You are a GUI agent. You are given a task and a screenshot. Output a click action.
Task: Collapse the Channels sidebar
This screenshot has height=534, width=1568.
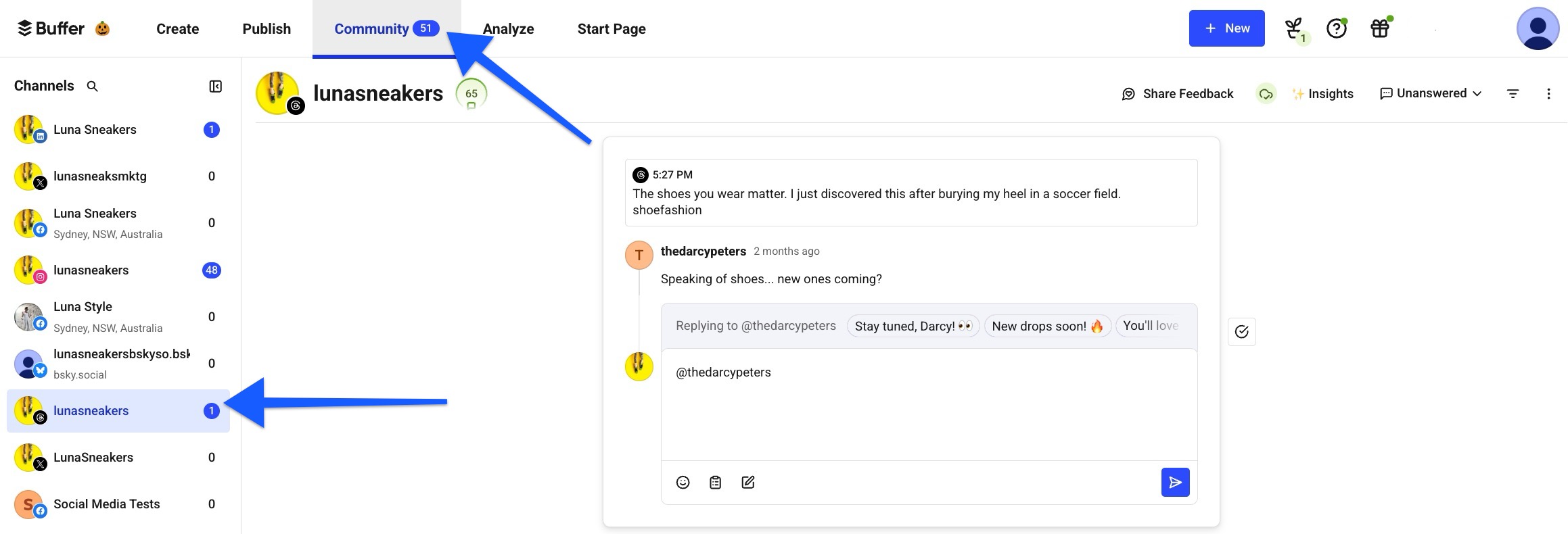tap(216, 87)
